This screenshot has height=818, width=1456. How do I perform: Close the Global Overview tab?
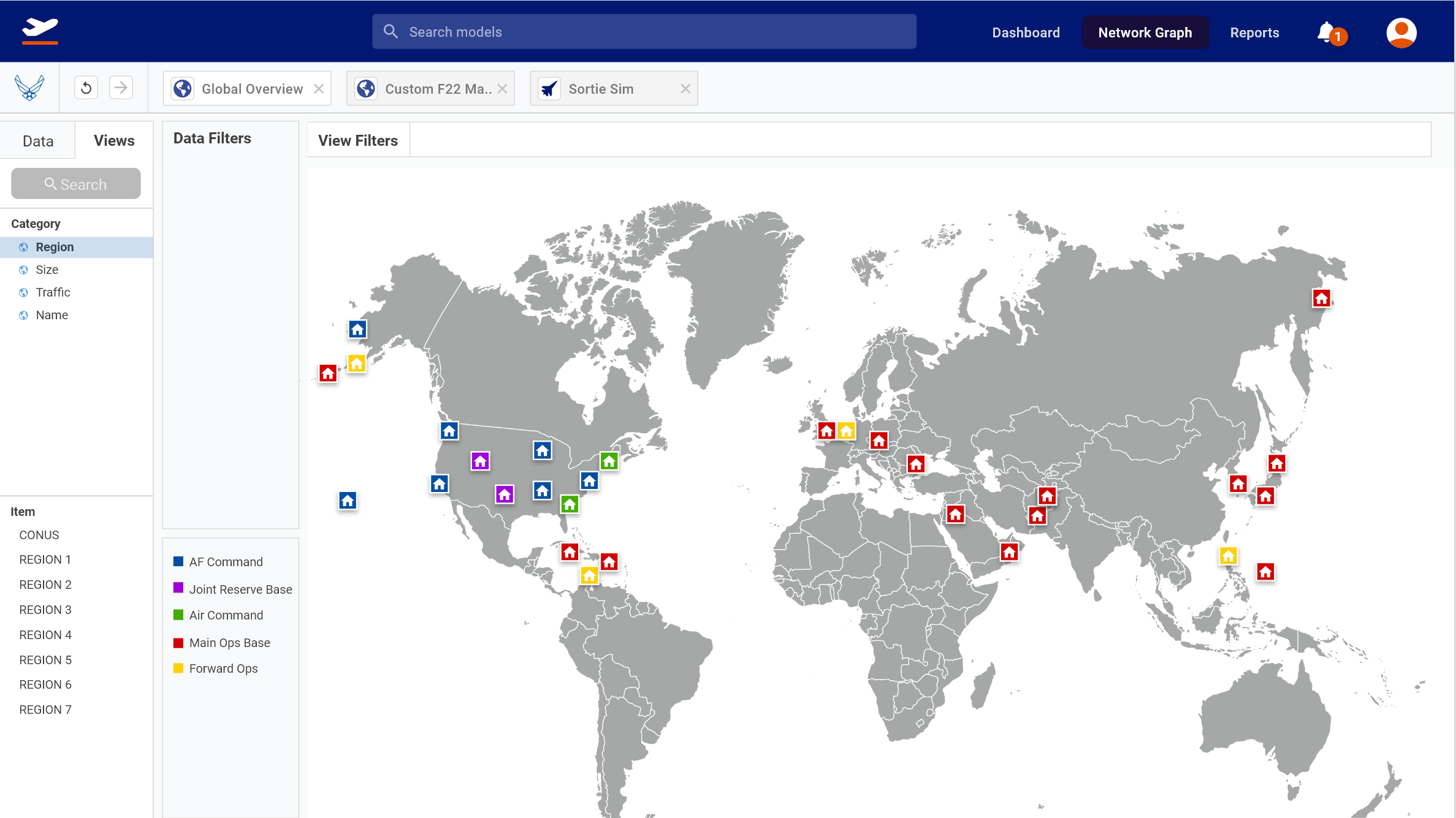click(x=319, y=89)
